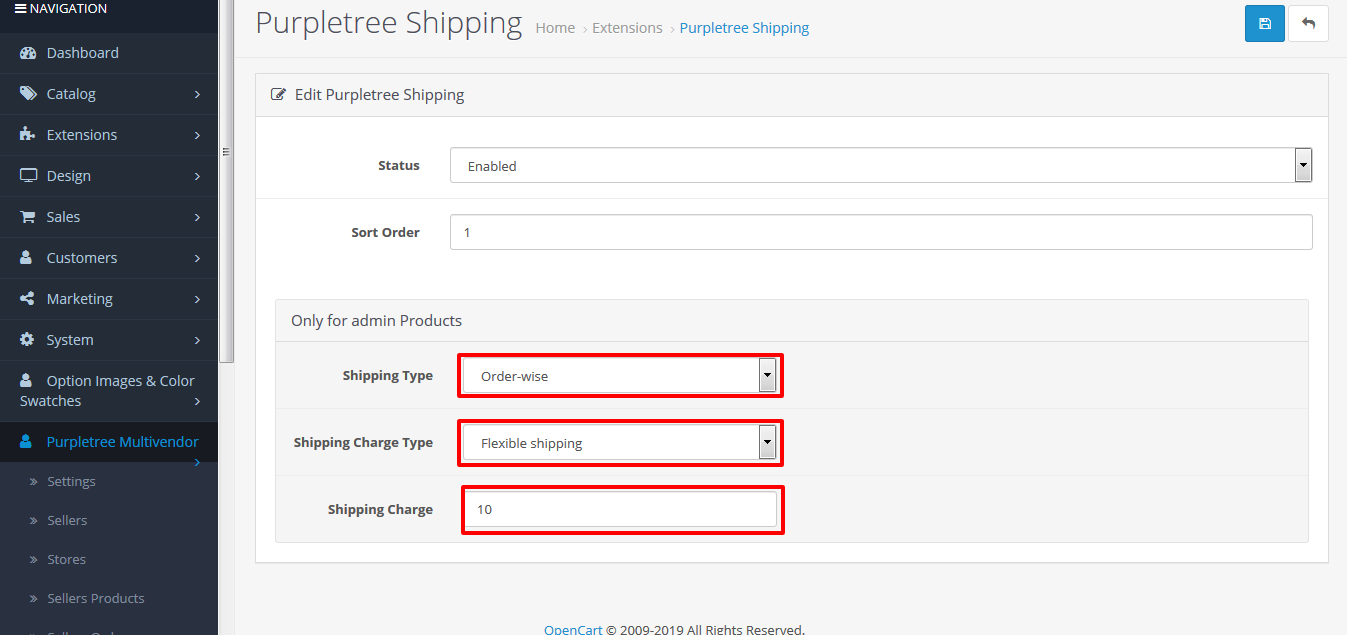Viewport: 1347px width, 635px height.
Task: Expand the Extensions menu chevron
Action: 198,135
